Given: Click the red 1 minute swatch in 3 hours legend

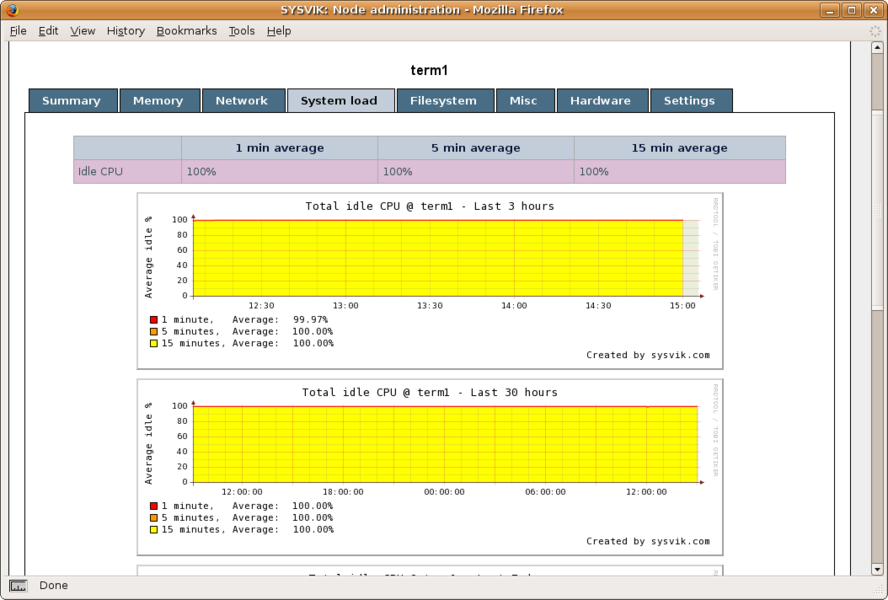Looking at the screenshot, I should point(153,320).
